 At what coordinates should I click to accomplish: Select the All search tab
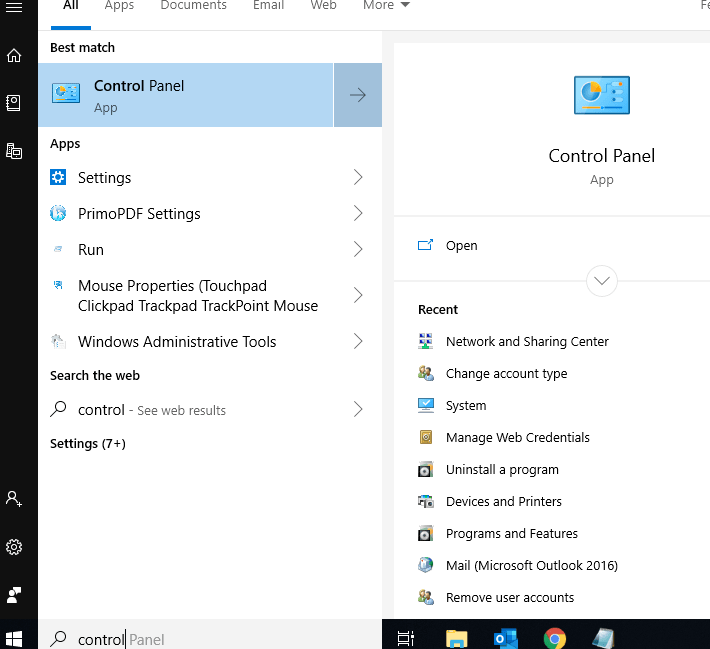(71, 5)
